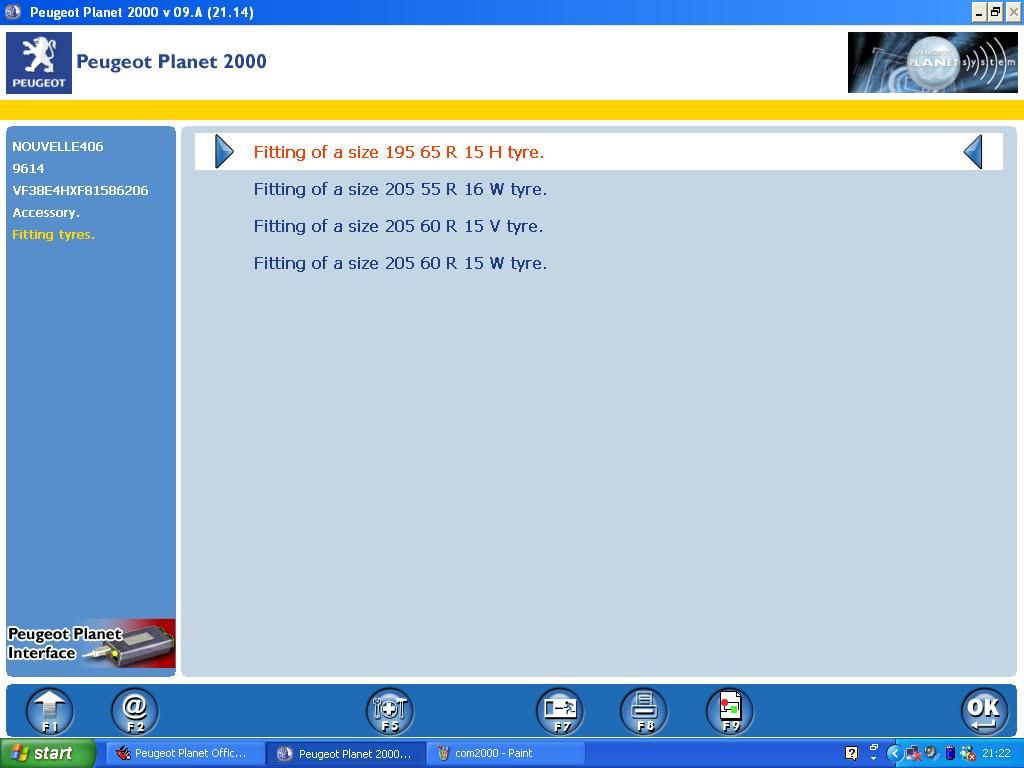Image resolution: width=1024 pixels, height=768 pixels.
Task: Minimize the Peugeot Planet 2000 window
Action: [979, 12]
